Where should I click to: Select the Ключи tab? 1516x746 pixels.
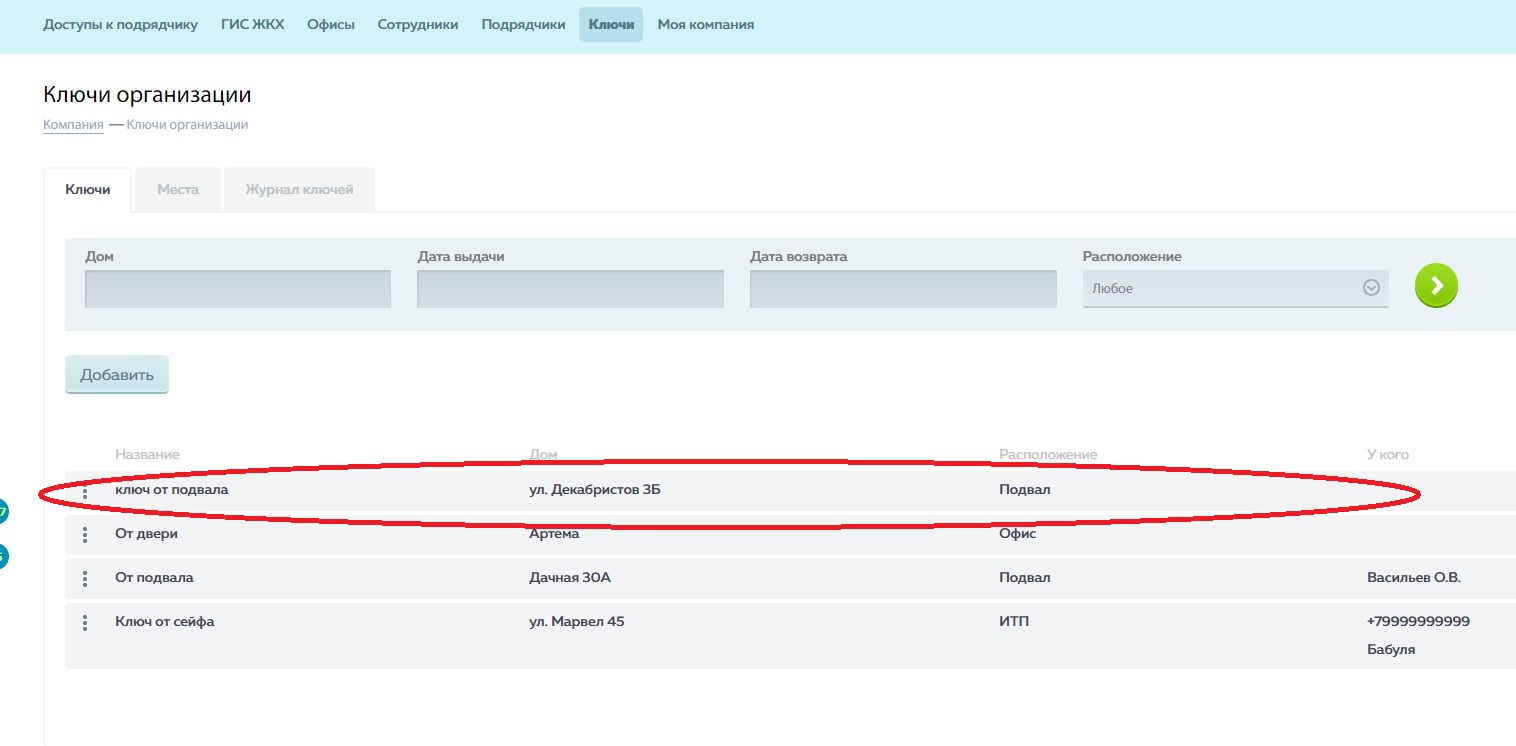pos(88,190)
